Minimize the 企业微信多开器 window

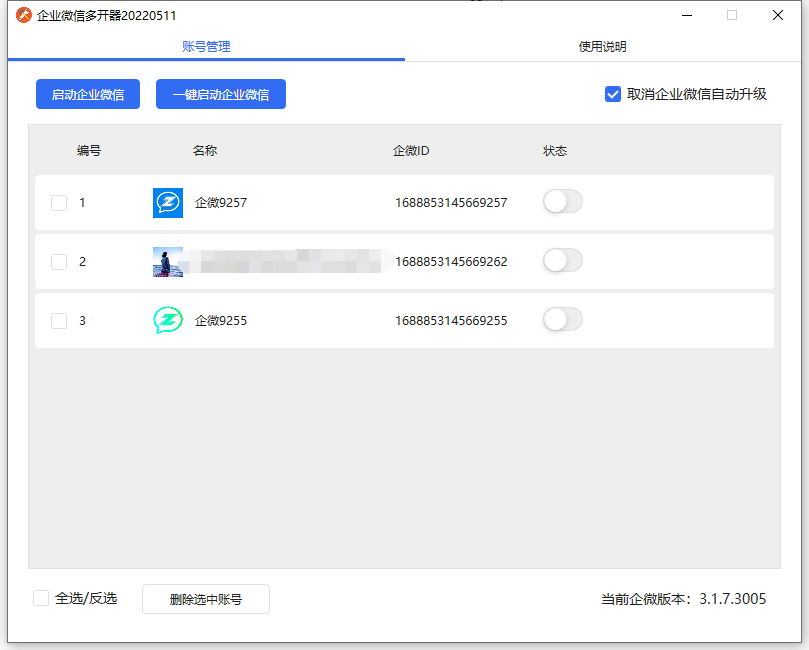pyautogui.click(x=687, y=15)
